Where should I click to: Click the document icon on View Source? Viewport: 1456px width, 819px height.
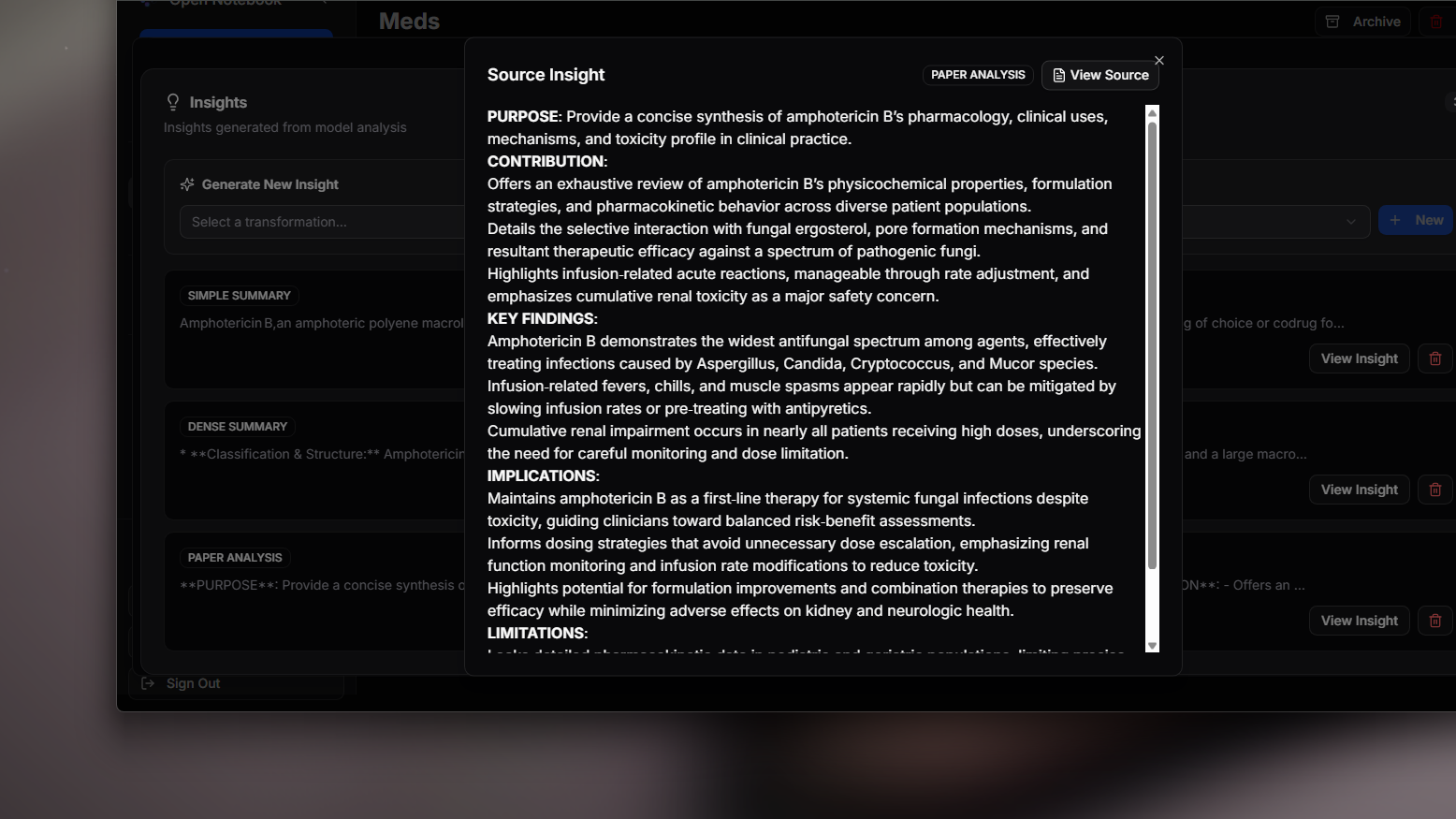(x=1059, y=75)
